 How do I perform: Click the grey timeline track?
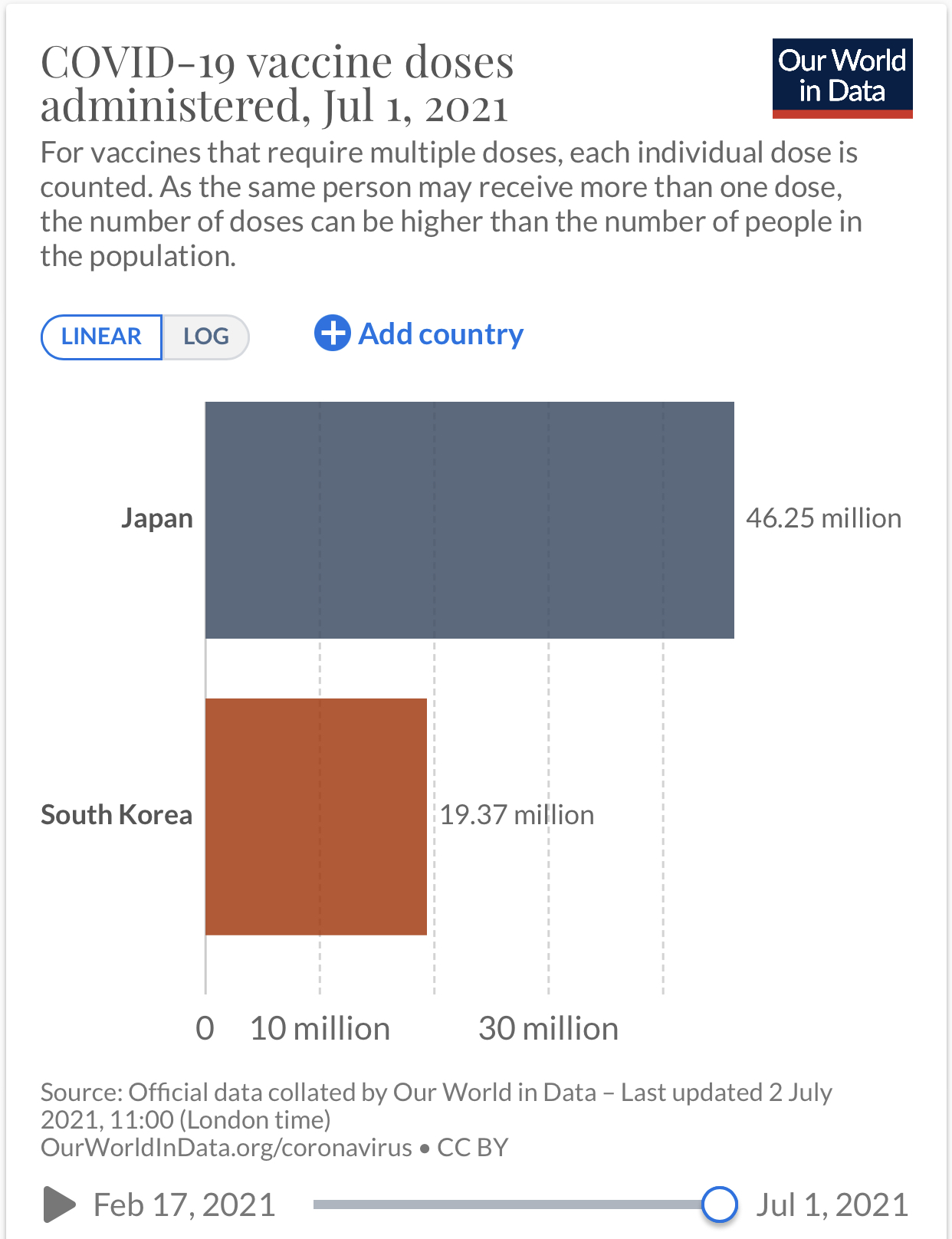pos(506,1204)
